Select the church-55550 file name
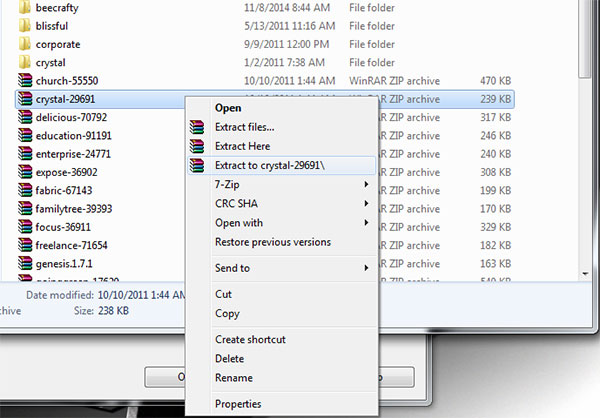 tap(67, 81)
